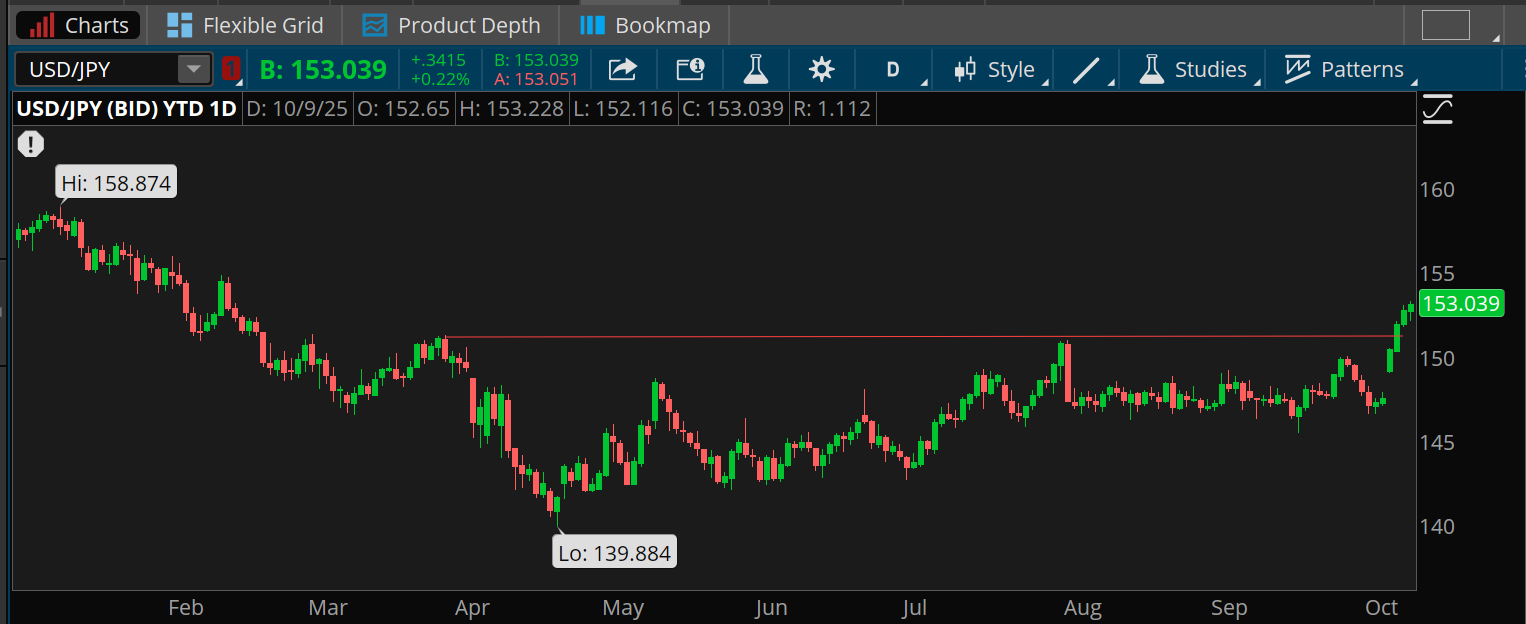Click the green 153.039 price label on axis
The image size is (1526, 624).
1461,303
